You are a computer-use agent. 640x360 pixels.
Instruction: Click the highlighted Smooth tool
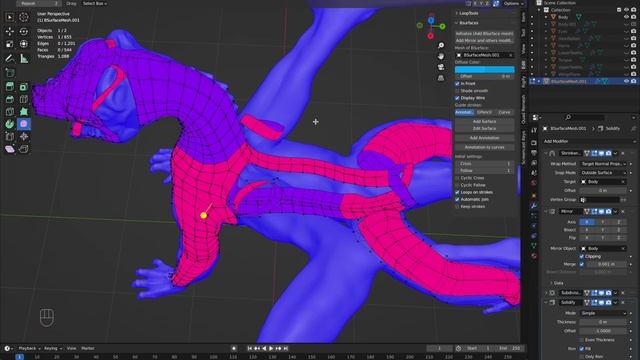pos(24,124)
